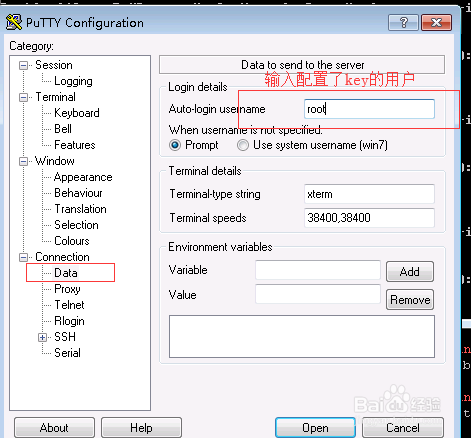The height and width of the screenshot is (438, 471).
Task: Click Open to start the session
Action: [x=315, y=428]
